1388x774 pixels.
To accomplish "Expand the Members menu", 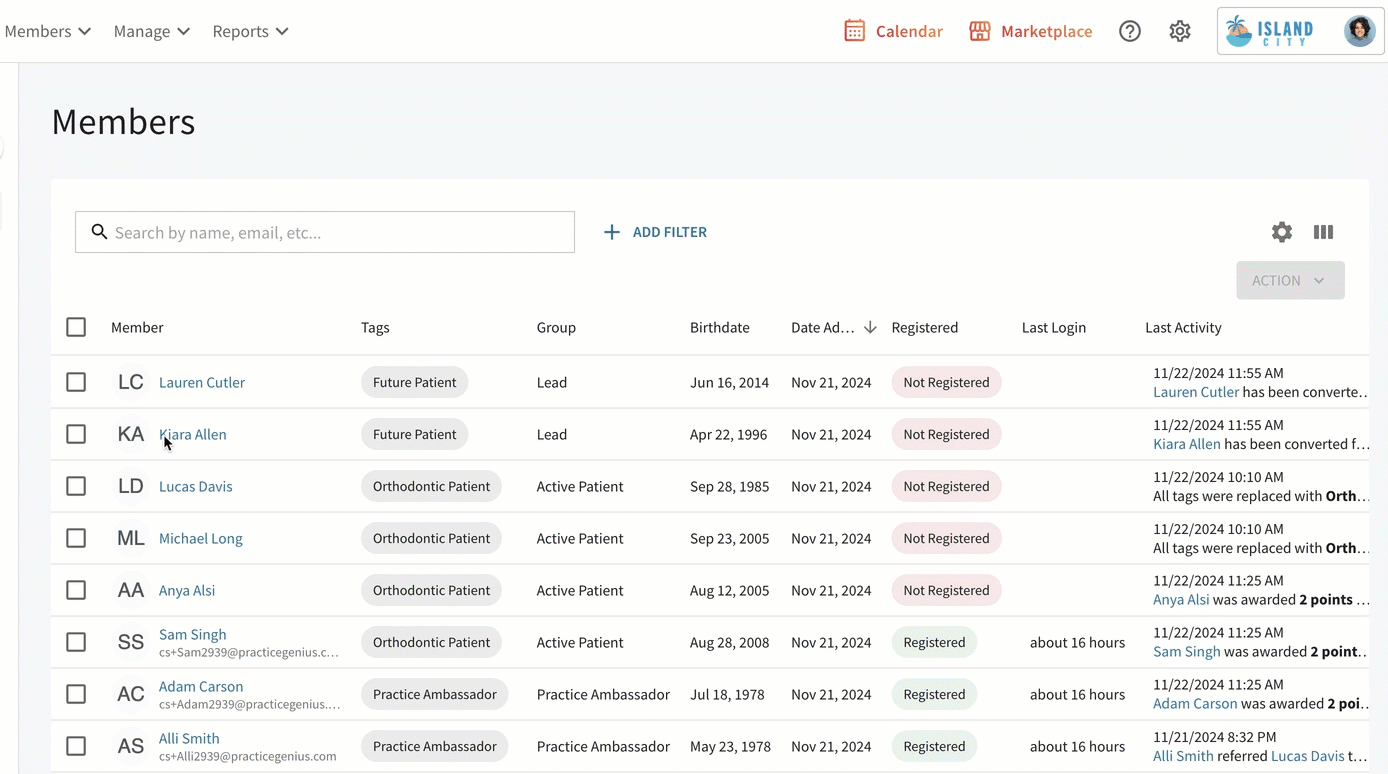I will click(x=48, y=31).
